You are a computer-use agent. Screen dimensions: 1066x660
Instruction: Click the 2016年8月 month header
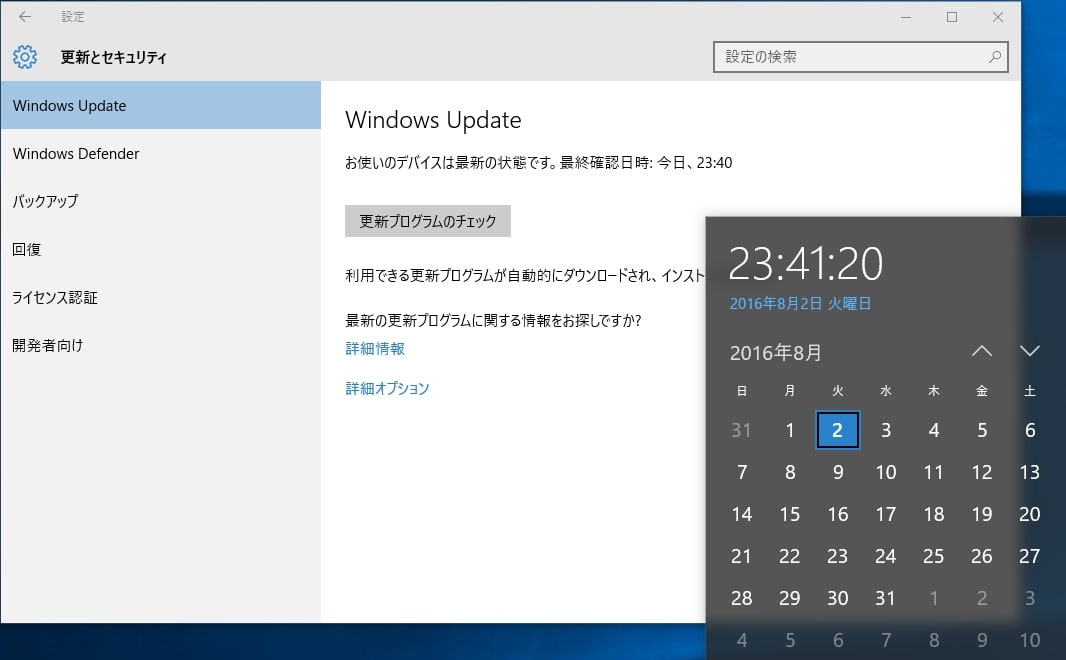pos(776,353)
